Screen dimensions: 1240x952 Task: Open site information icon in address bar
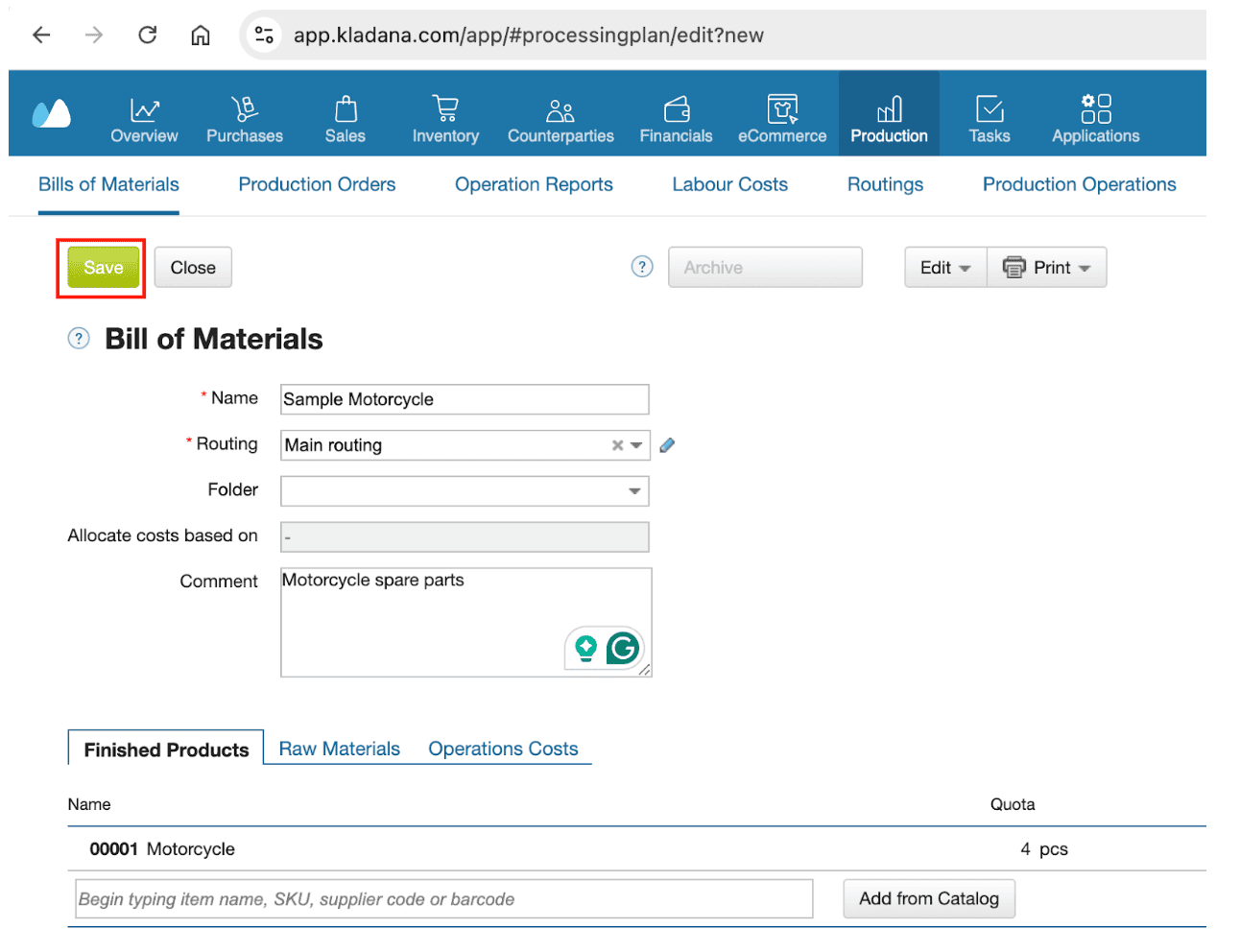[x=264, y=36]
